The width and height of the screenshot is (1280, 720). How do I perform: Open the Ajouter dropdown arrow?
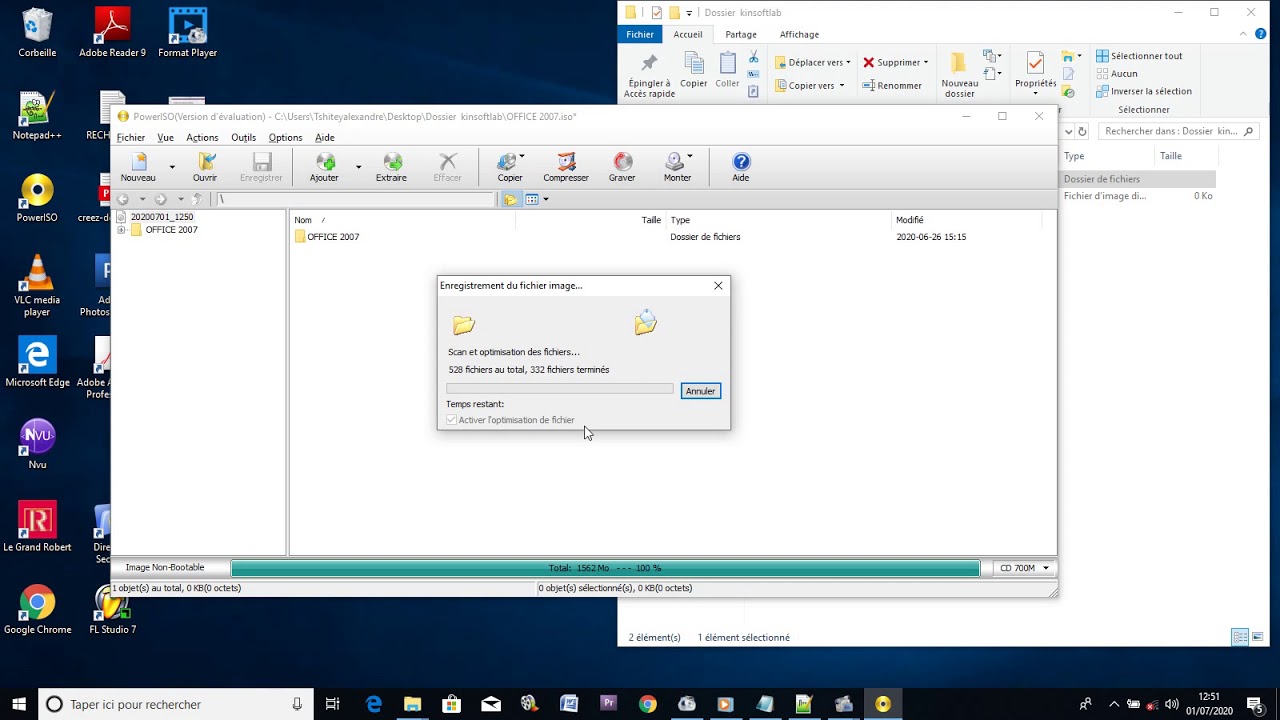[x=358, y=167]
